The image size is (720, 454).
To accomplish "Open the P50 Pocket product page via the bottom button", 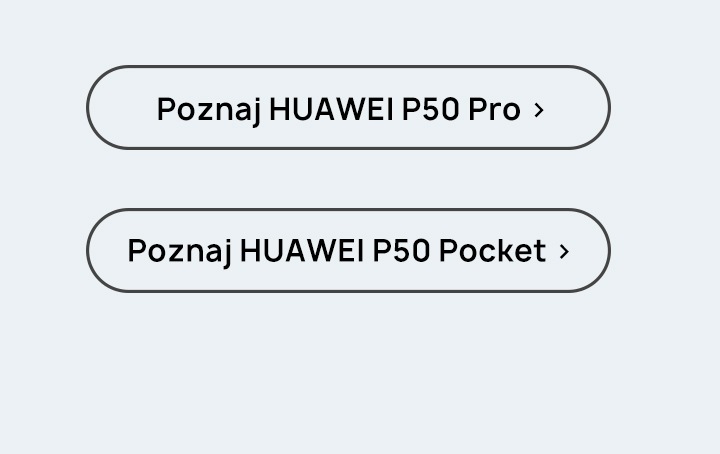I will pyautogui.click(x=348, y=251).
